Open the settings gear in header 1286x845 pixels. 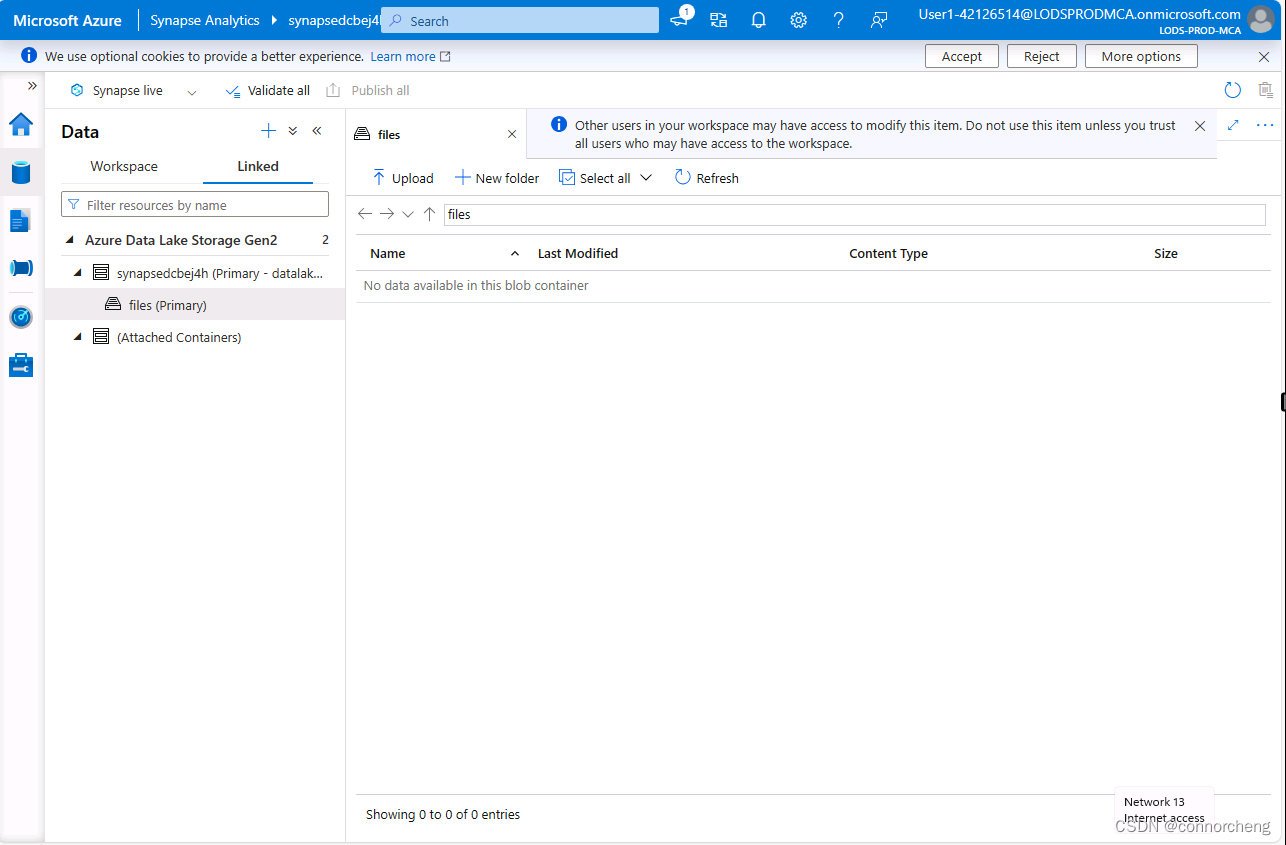798,20
